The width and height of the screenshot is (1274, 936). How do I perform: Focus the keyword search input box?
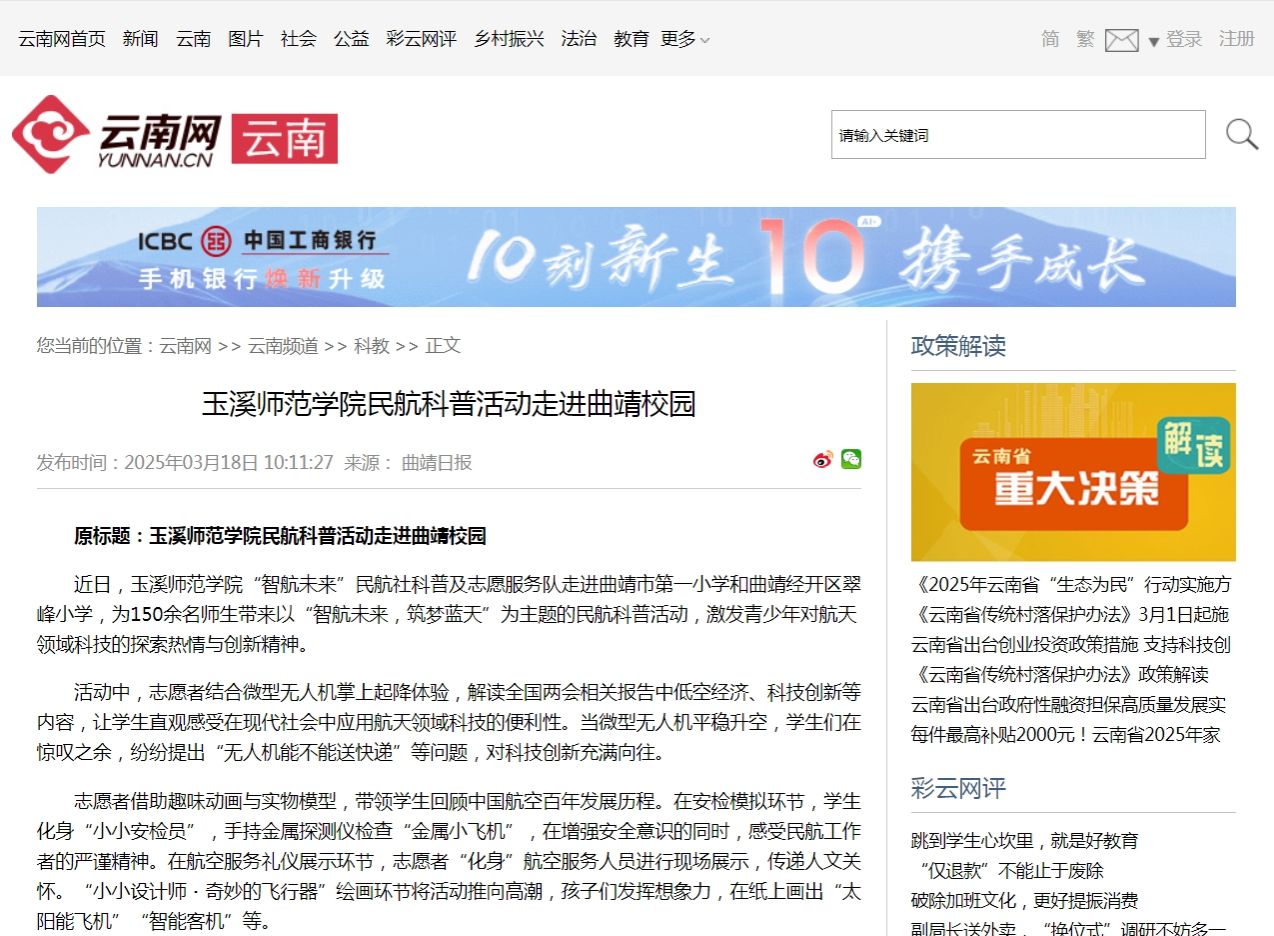(x=1017, y=135)
